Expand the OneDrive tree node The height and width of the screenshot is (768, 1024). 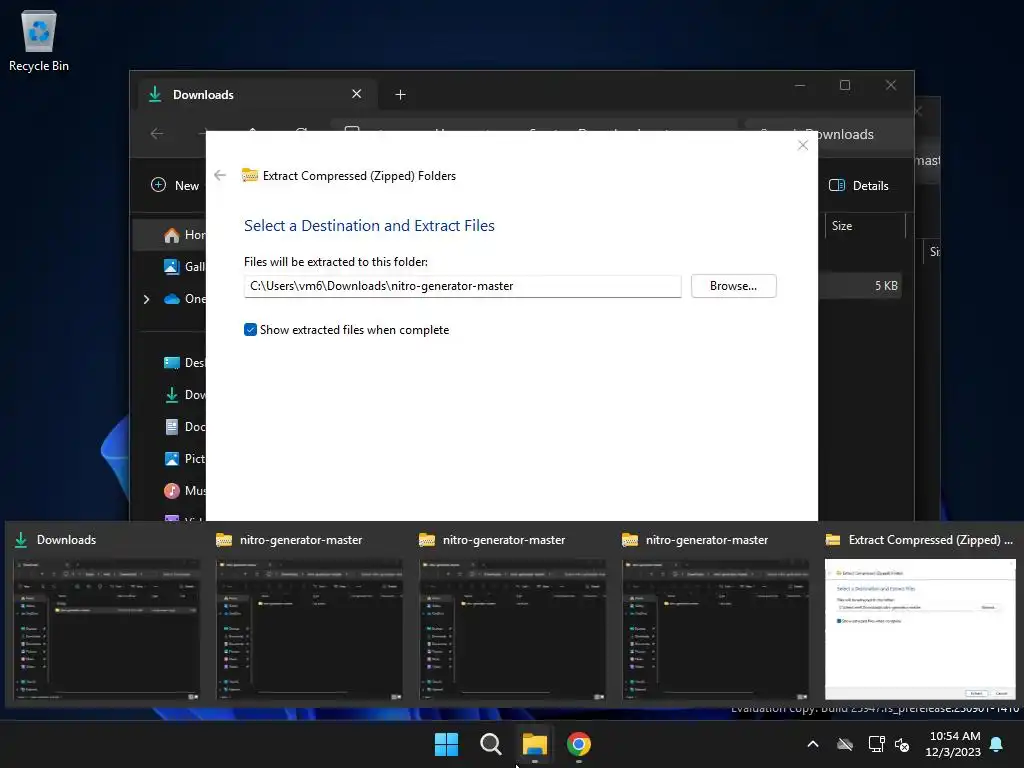click(146, 299)
